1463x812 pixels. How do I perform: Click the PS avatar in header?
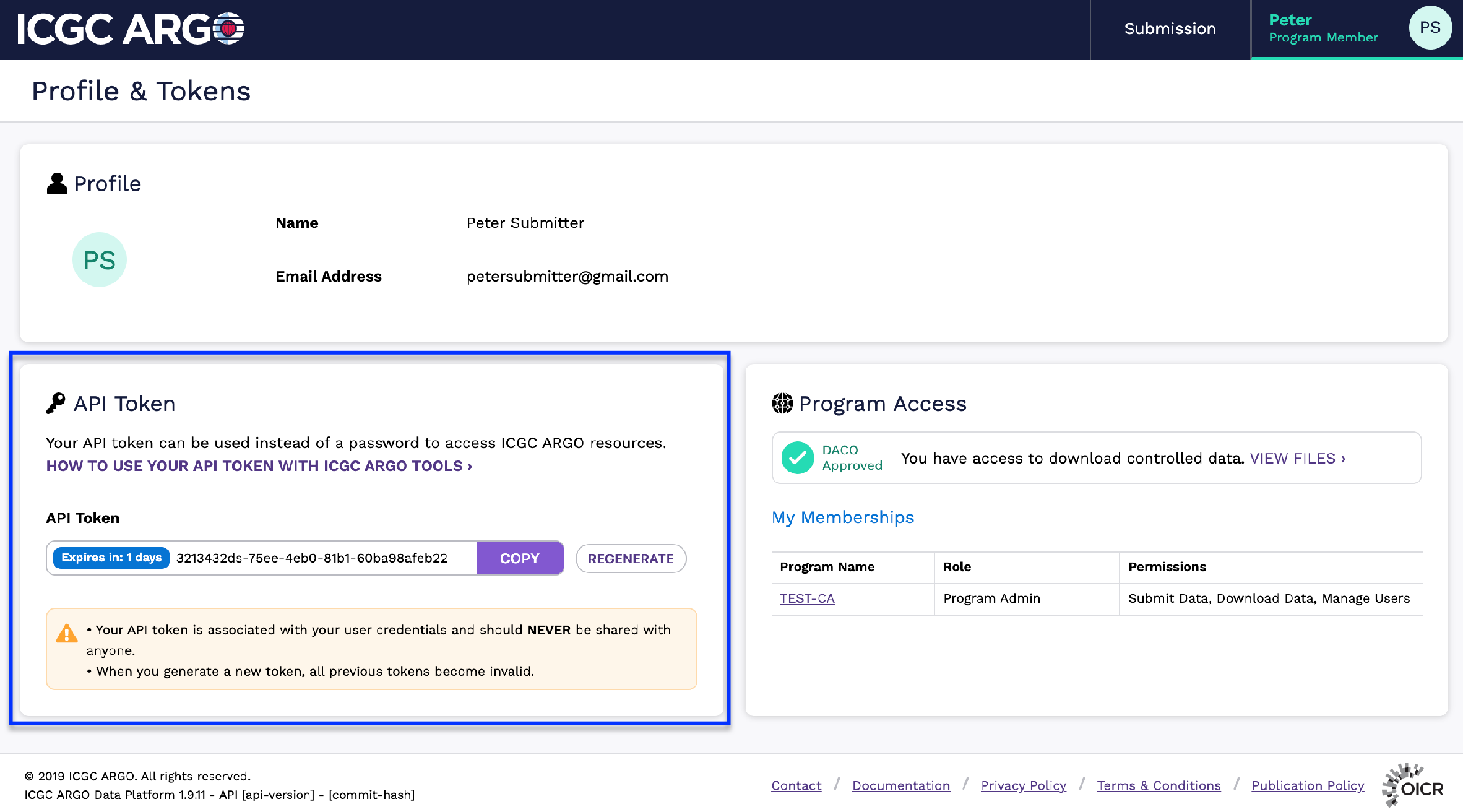tap(1430, 28)
